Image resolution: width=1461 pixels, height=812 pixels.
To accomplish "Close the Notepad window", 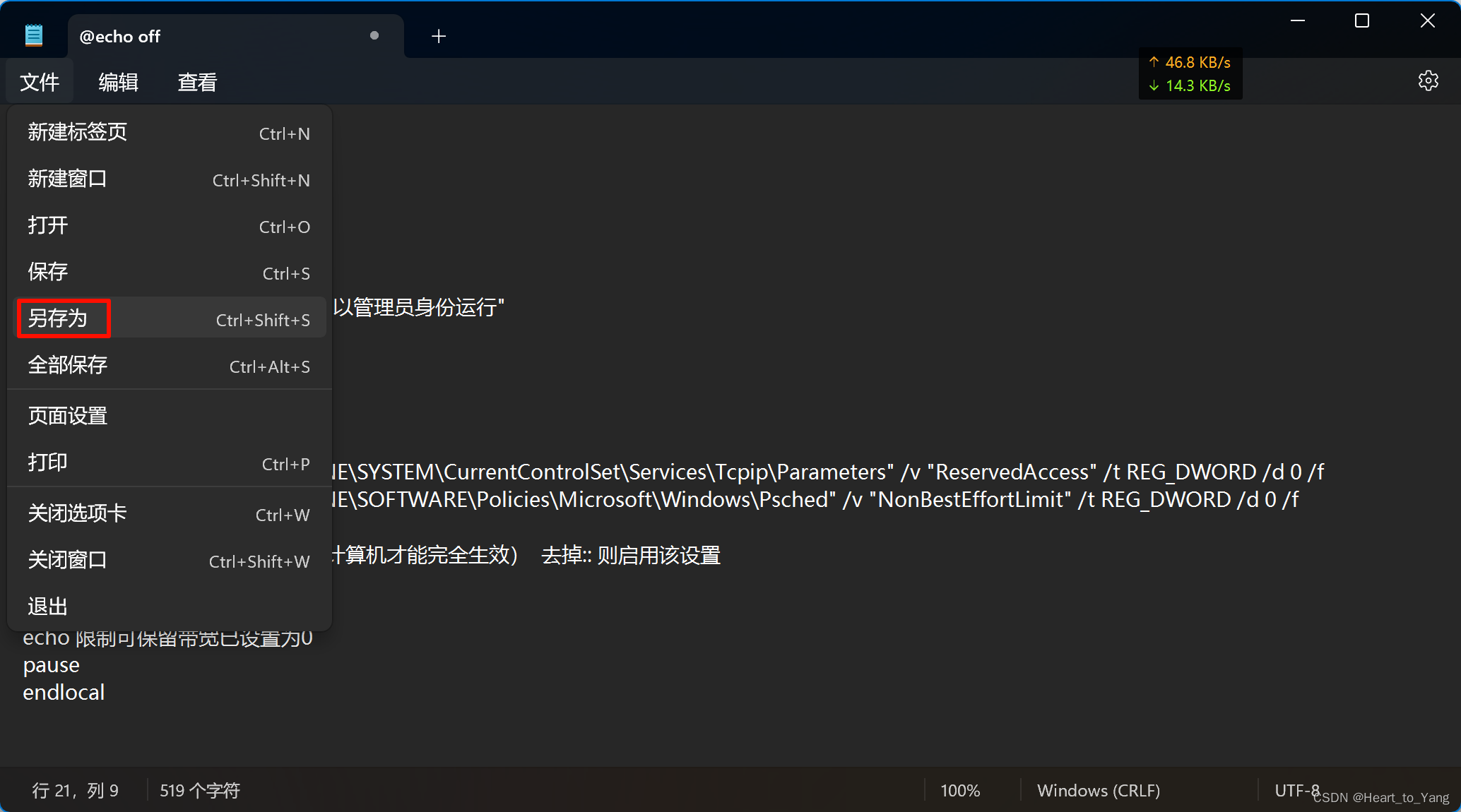I will (x=1427, y=21).
